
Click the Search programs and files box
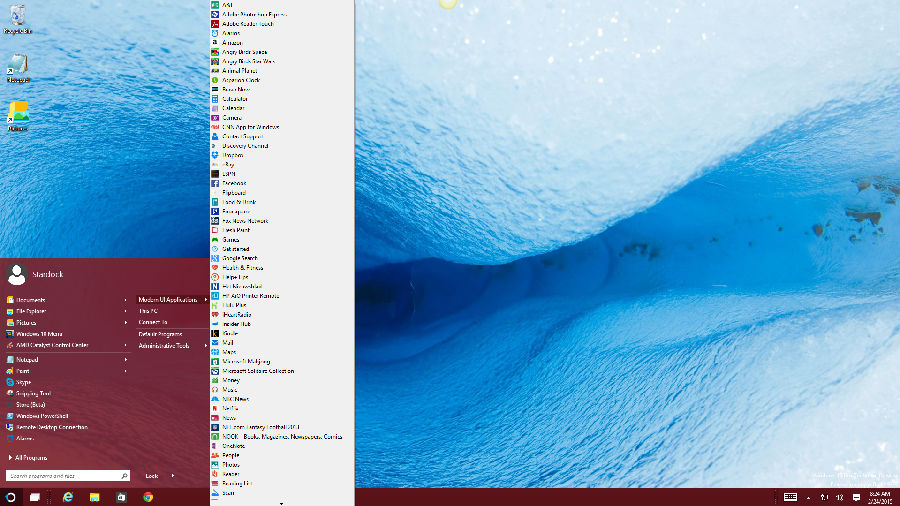[63, 476]
